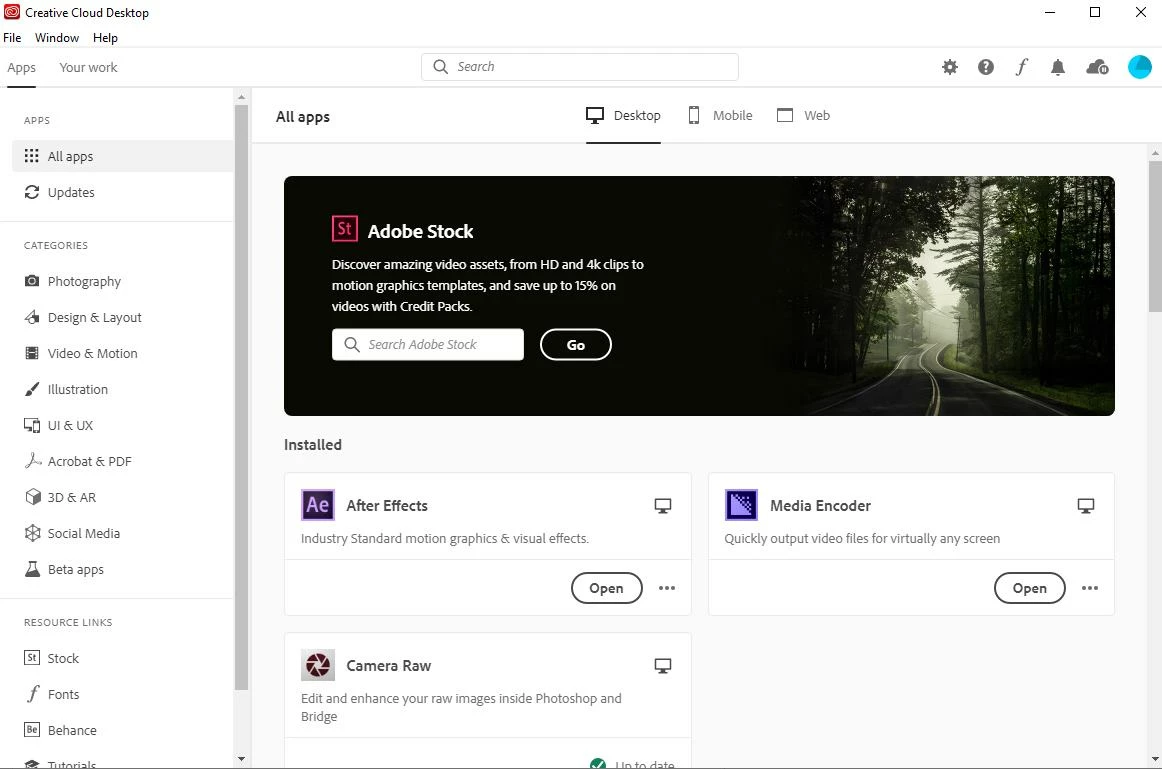Click the desktop monitor icon on Camera Raw card
Viewport: 1162px width, 769px height.
click(663, 666)
